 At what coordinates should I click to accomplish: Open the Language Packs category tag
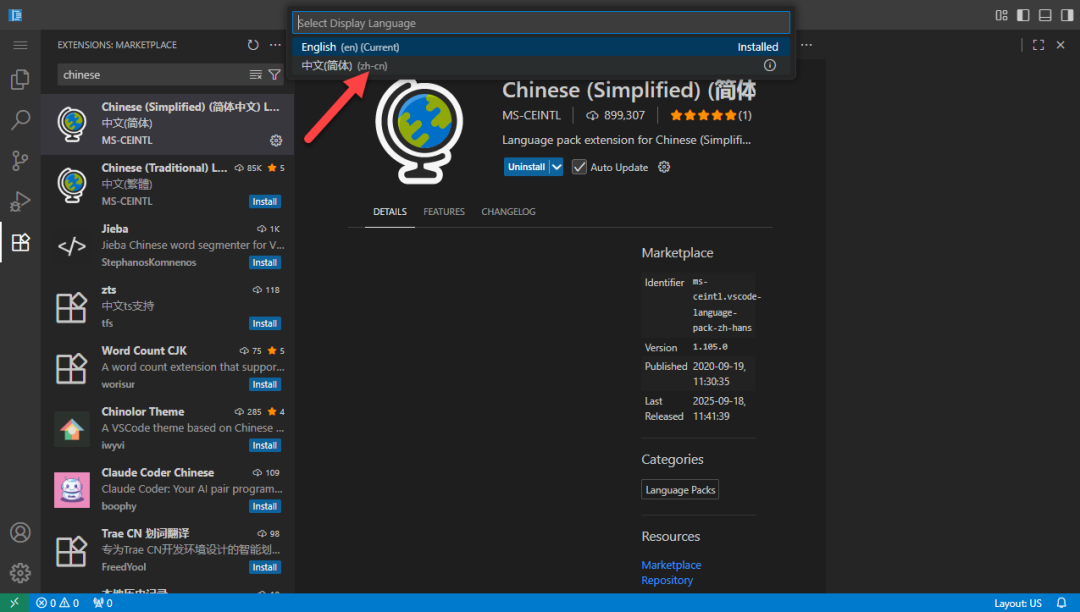[x=680, y=489]
